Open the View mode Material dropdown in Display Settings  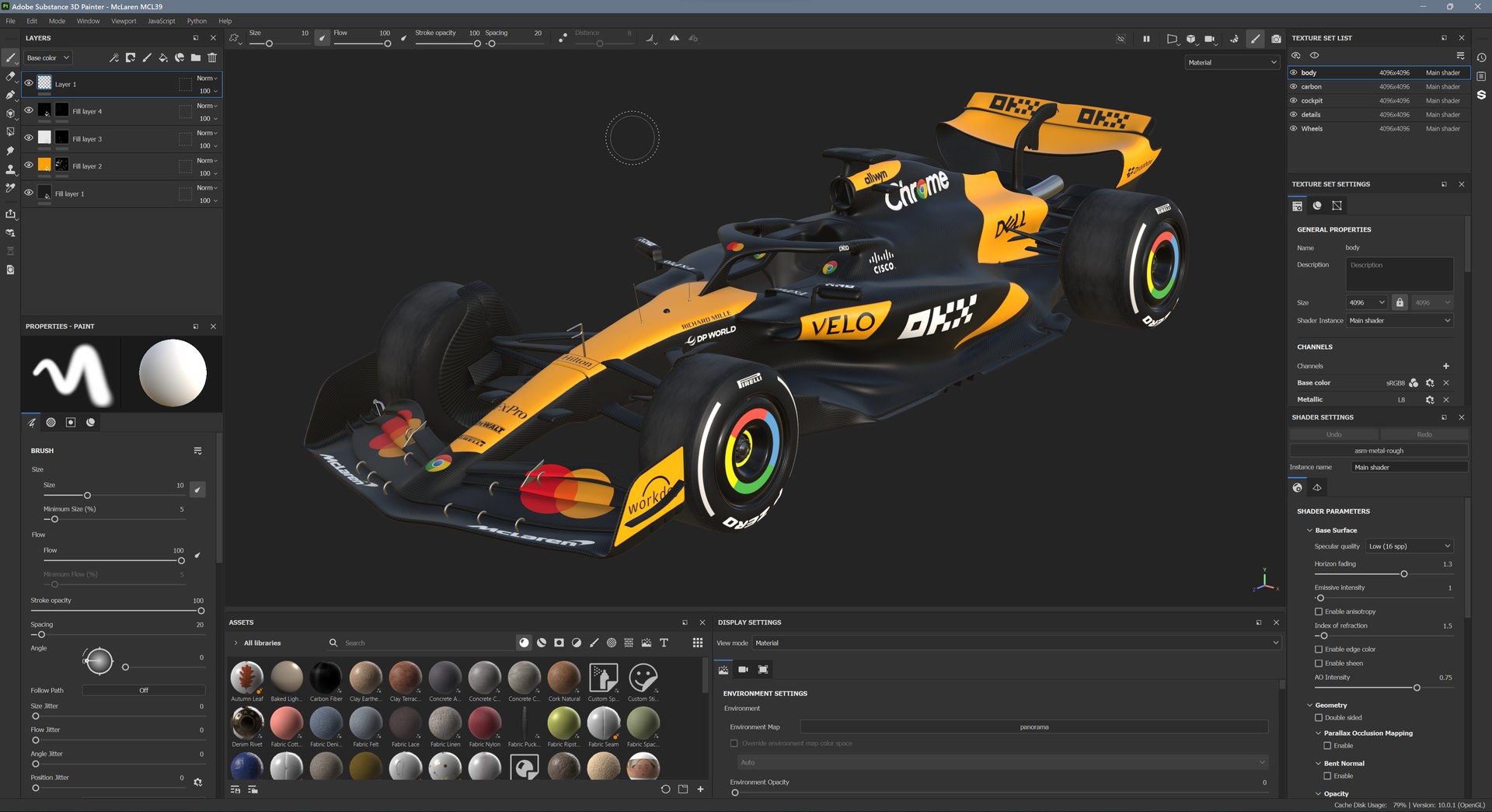[1016, 643]
